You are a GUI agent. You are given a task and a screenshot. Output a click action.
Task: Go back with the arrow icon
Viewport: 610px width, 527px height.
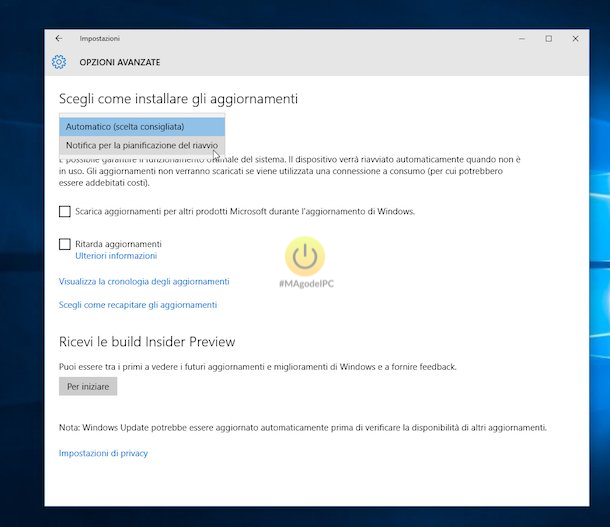click(x=59, y=38)
